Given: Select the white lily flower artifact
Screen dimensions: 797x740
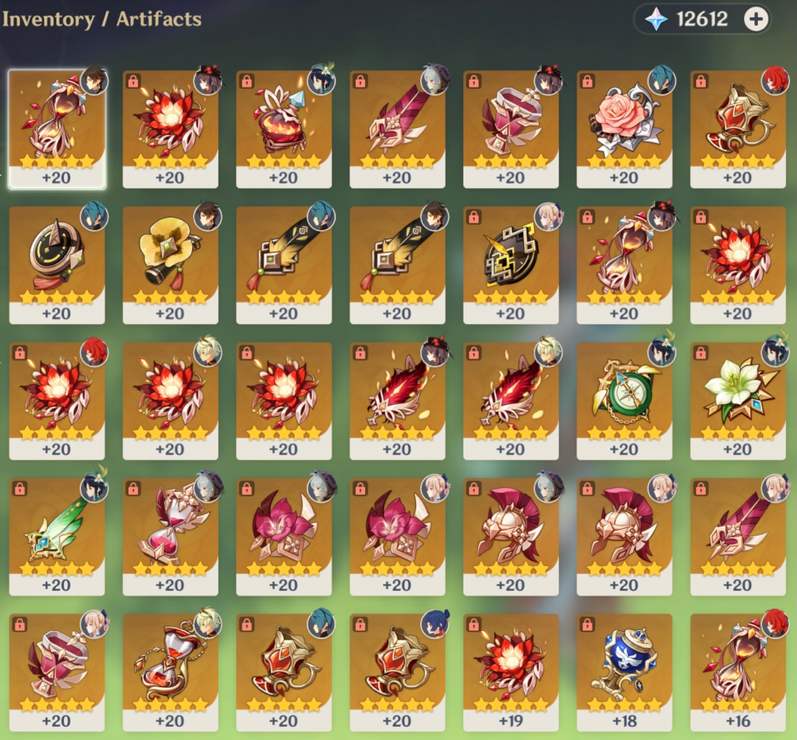Looking at the screenshot, I should 738,400.
